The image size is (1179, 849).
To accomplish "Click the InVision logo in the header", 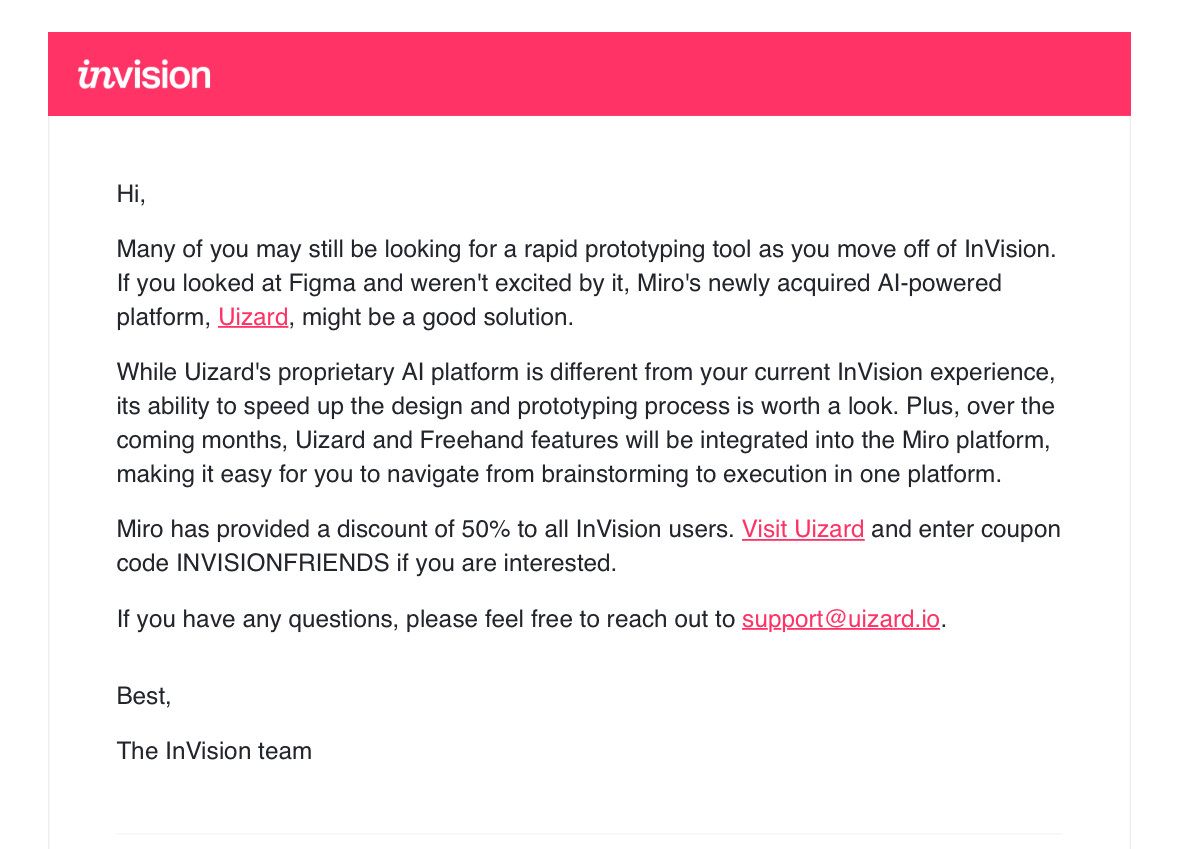I will tap(144, 75).
